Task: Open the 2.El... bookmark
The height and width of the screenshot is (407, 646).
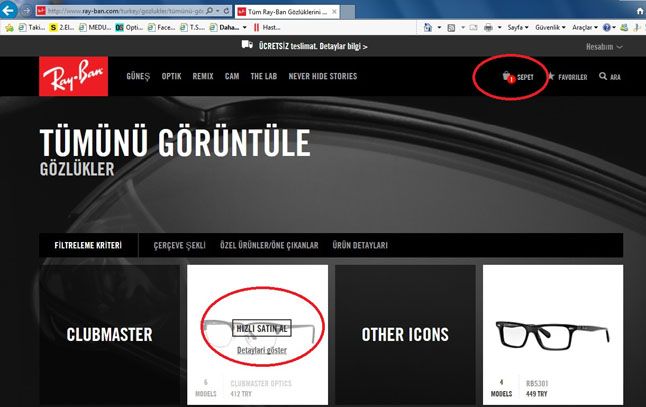Action: [62, 28]
